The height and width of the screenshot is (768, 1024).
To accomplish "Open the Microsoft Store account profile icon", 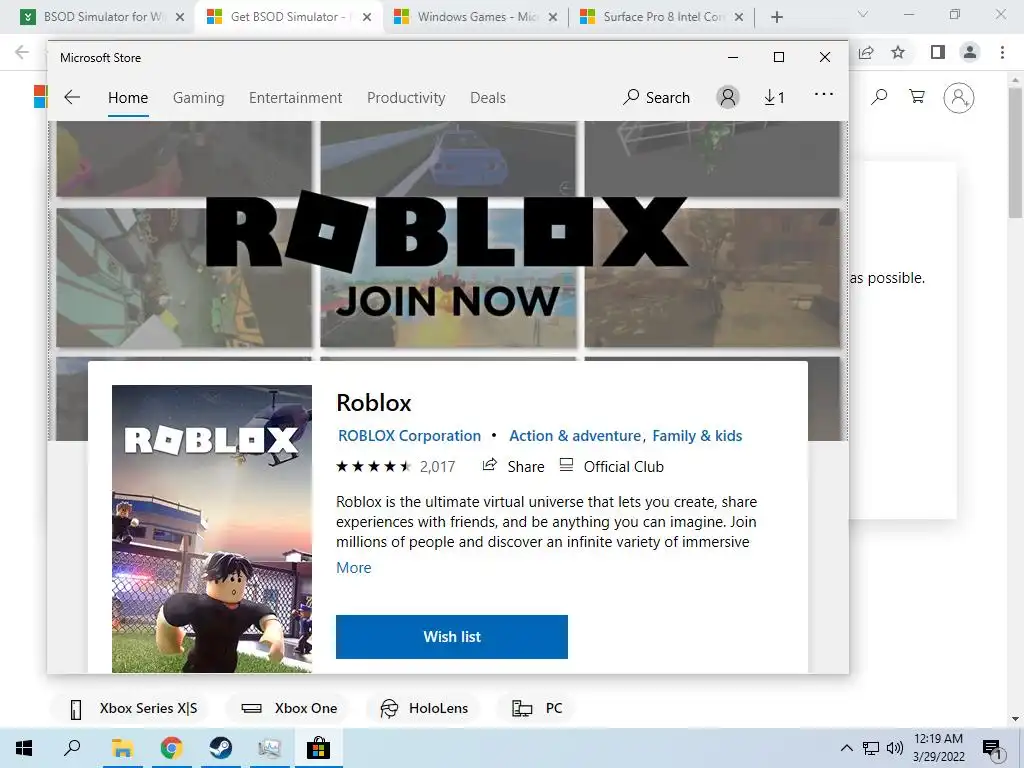I will (728, 97).
